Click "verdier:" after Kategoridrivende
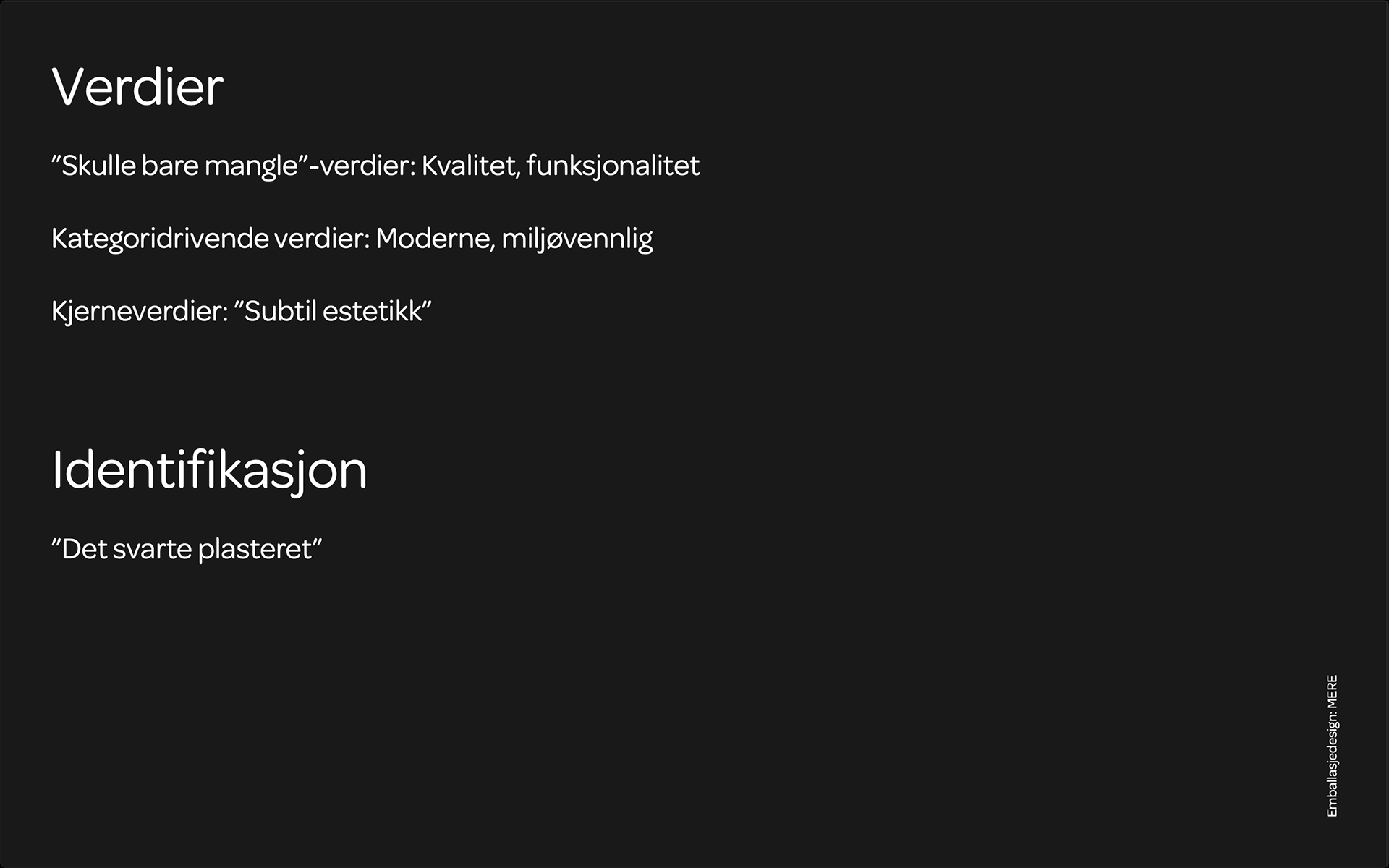Viewport: 1389px width, 868px height. click(321, 239)
